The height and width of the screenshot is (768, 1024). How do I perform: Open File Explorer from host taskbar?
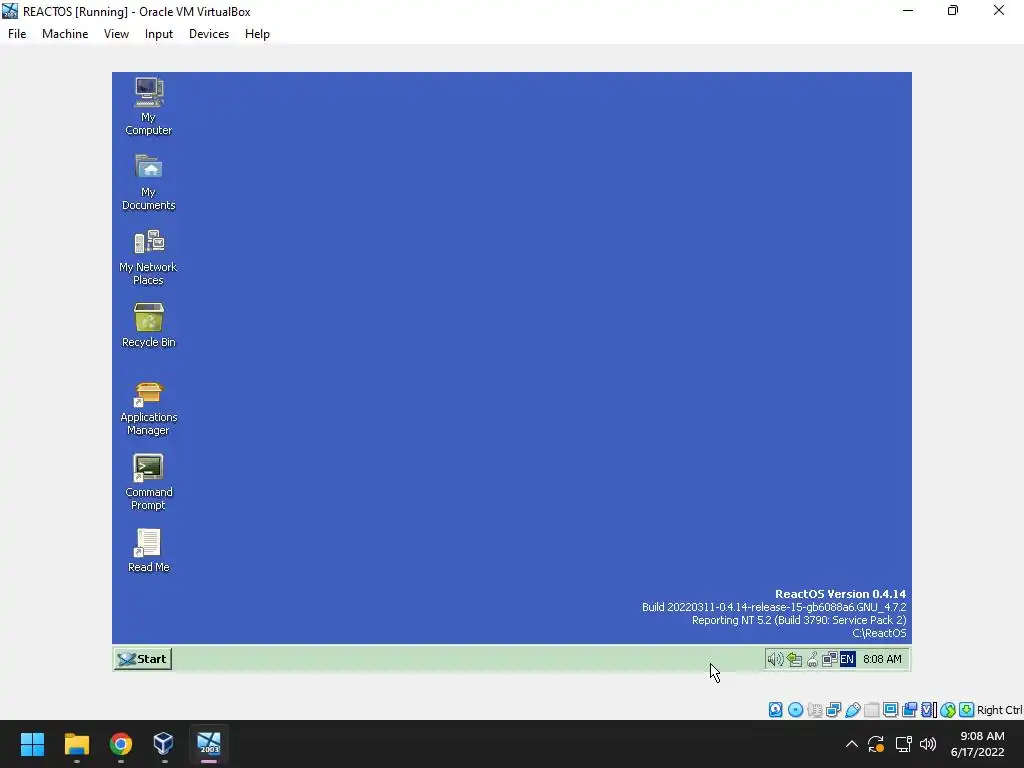pos(76,744)
